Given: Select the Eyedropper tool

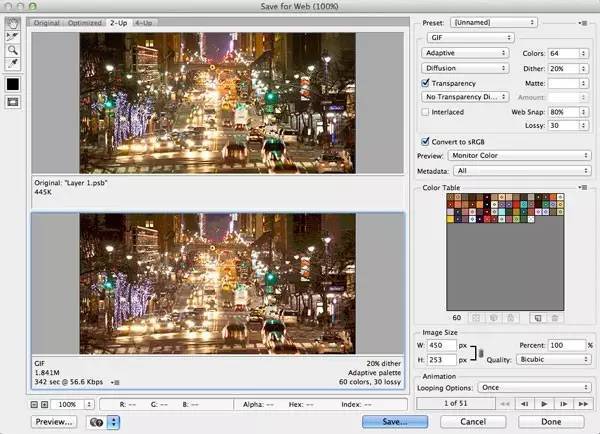Looking at the screenshot, I should pyautogui.click(x=14, y=62).
